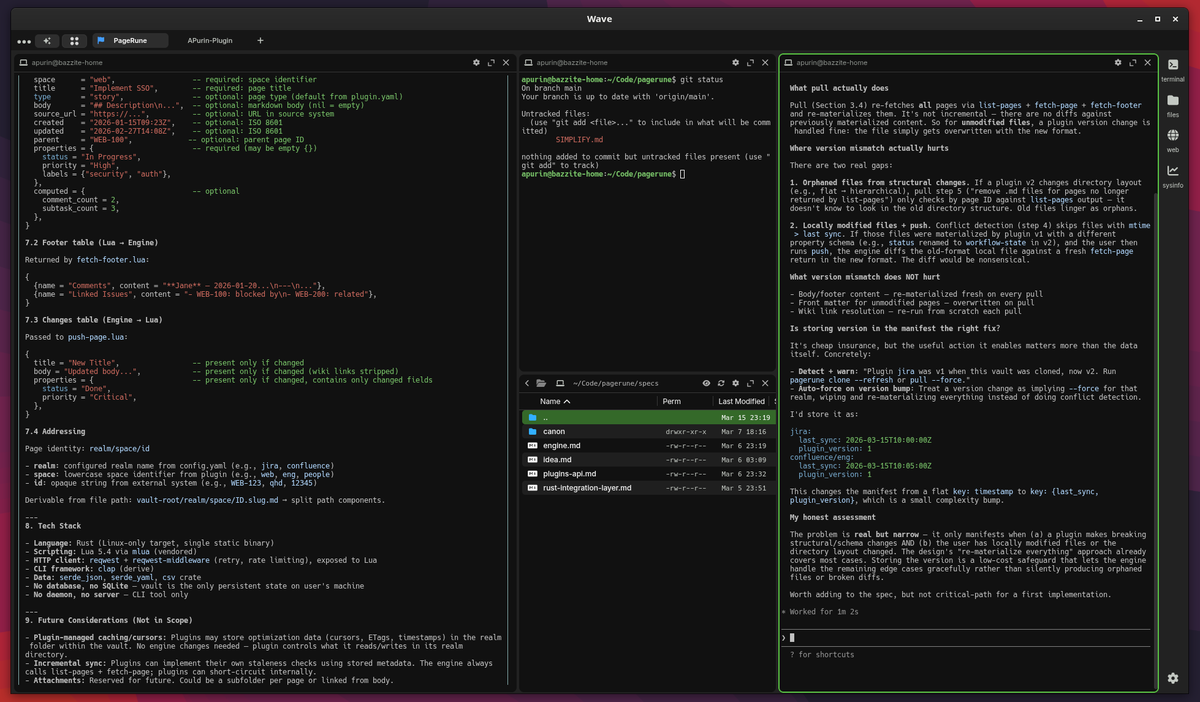
Task: Refresh the file browser listing
Action: (720, 383)
